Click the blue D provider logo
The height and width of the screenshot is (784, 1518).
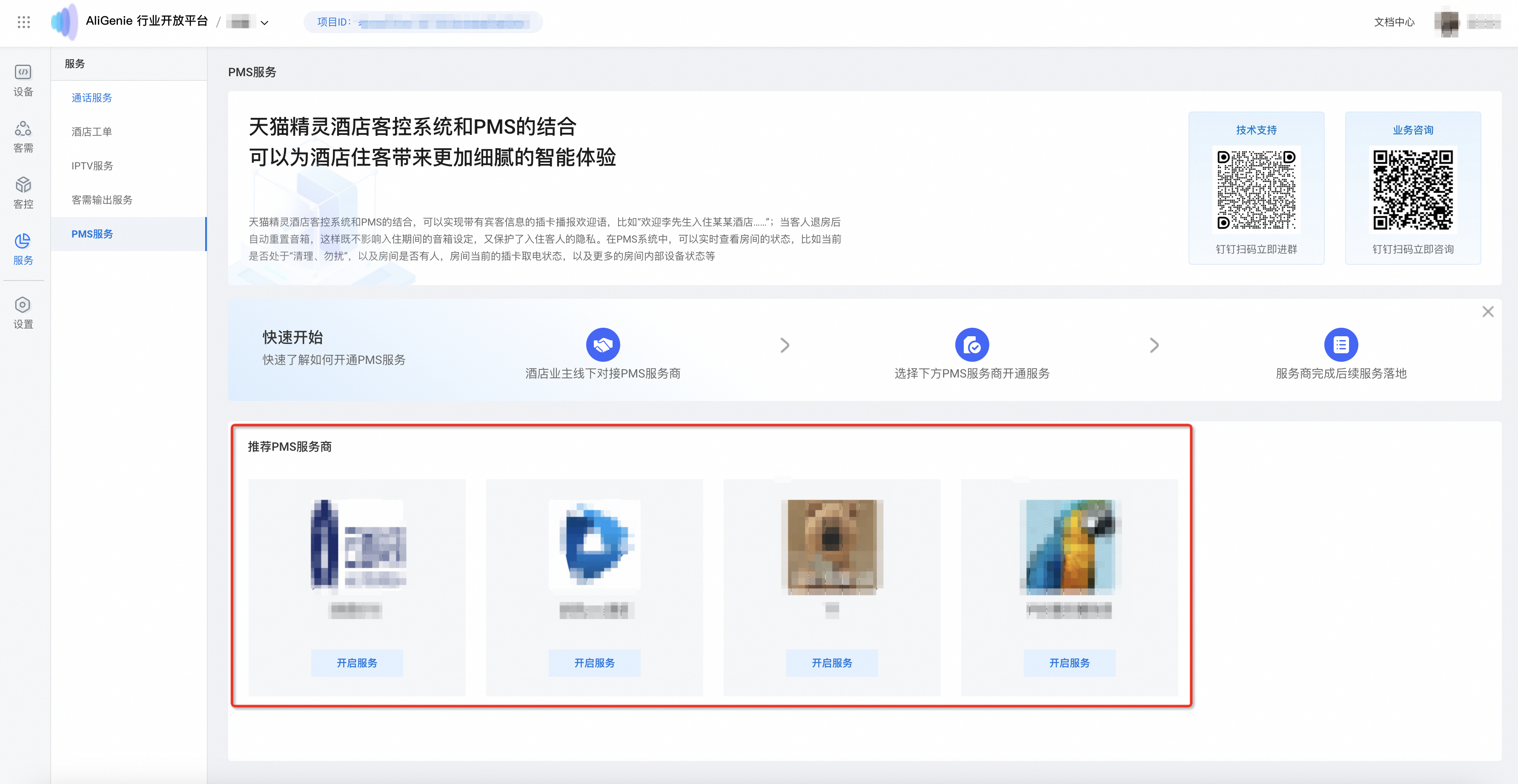[595, 546]
